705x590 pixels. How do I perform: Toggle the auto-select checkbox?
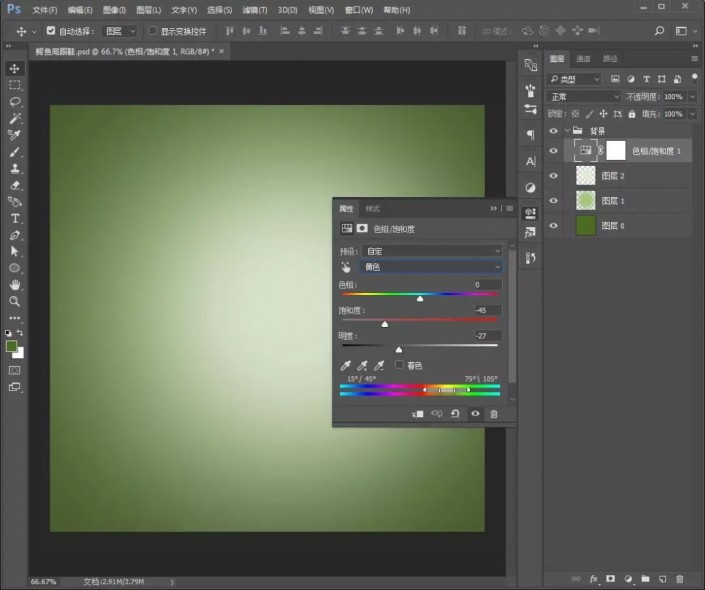[51, 31]
